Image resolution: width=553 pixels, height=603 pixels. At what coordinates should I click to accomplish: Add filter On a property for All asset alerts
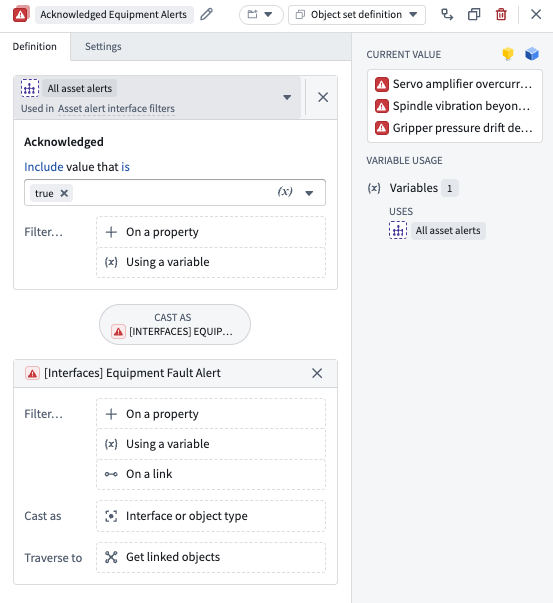[211, 232]
